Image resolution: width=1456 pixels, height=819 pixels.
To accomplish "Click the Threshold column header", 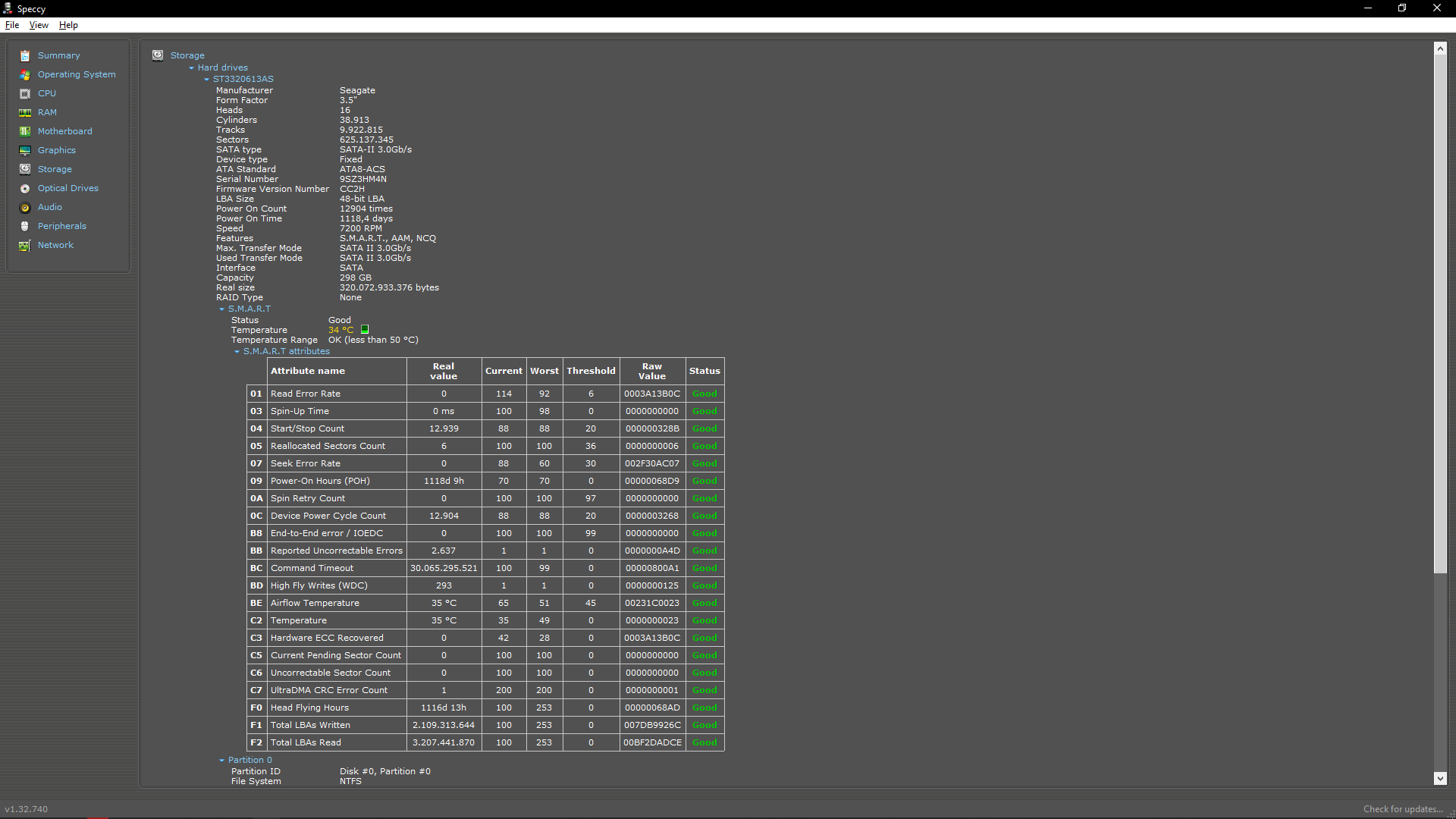I will (x=591, y=371).
